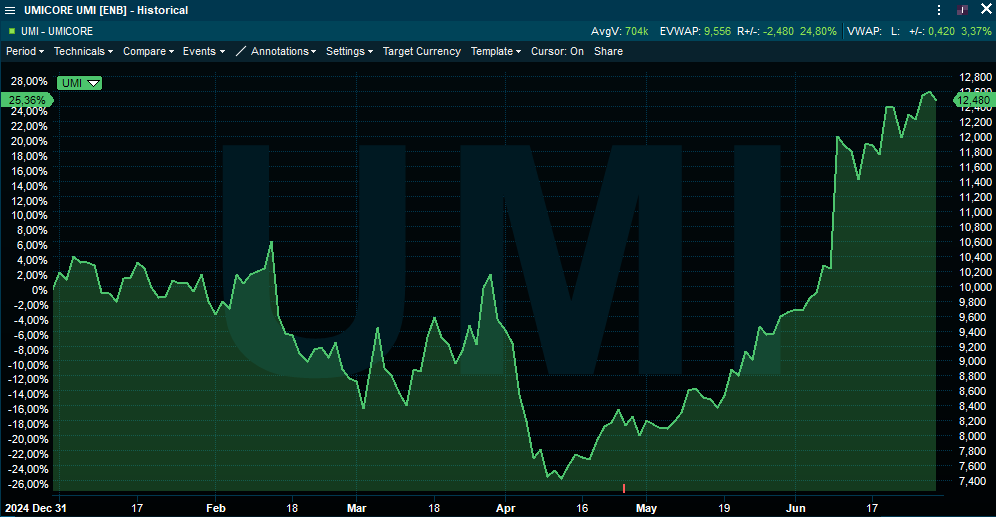996x517 pixels.
Task: Click the 25,36% current value tag
Action: click(27, 100)
